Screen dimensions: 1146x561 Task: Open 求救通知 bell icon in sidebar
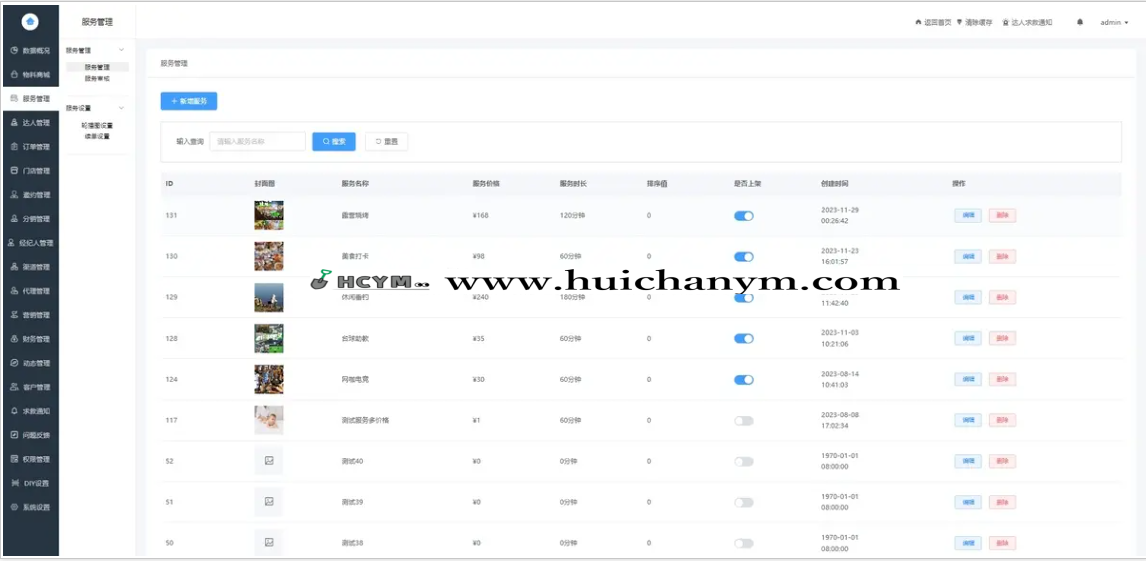pos(14,411)
